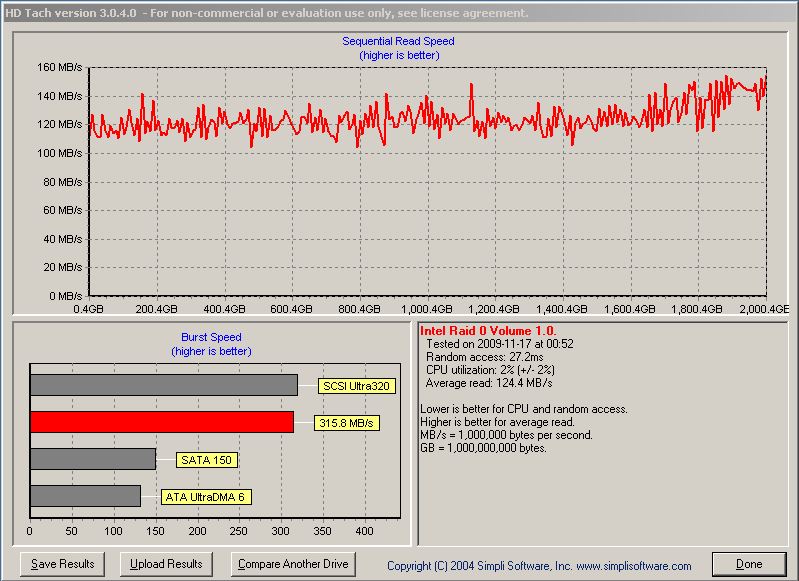Viewport: 799px width, 581px height.
Task: Click the Burst Speed chart title
Action: coord(211,337)
